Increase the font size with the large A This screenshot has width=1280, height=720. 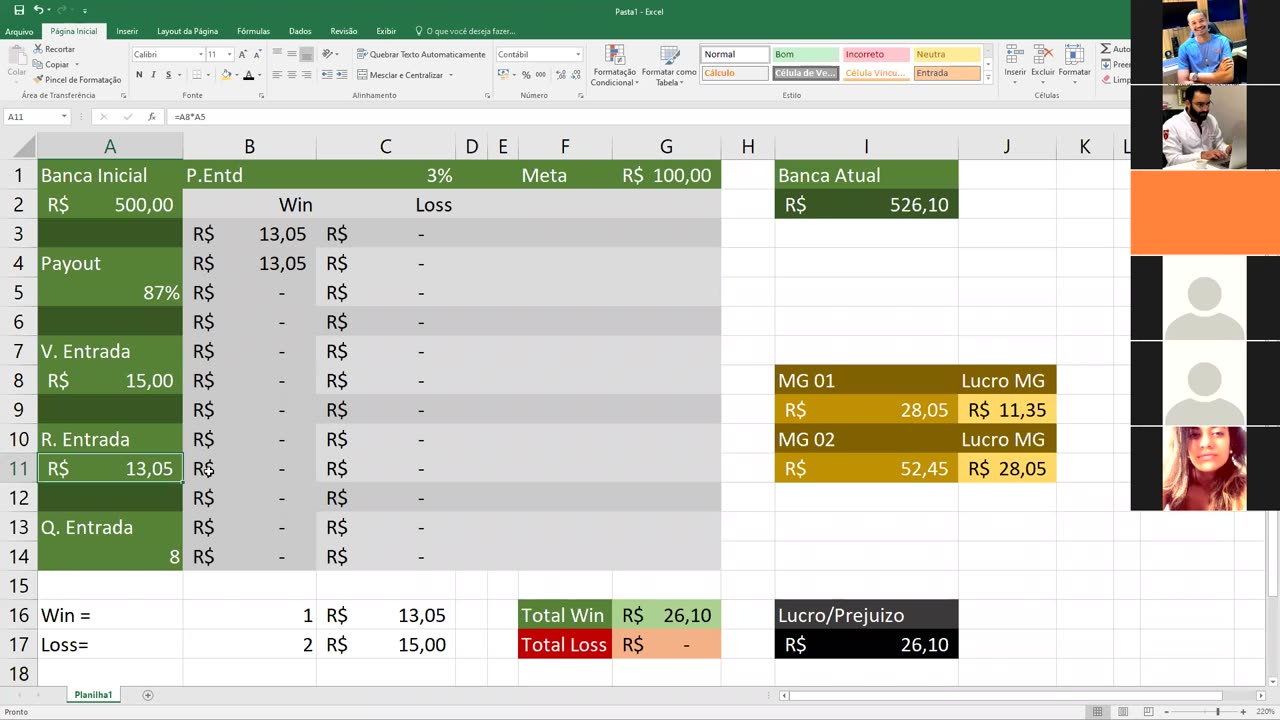click(243, 54)
